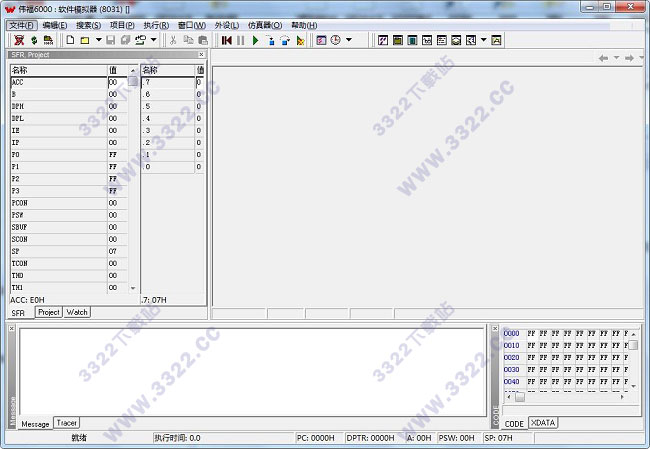This screenshot has height=449, width=650.
Task: Expand dropdown arrow next to clock icon
Action: (349, 40)
